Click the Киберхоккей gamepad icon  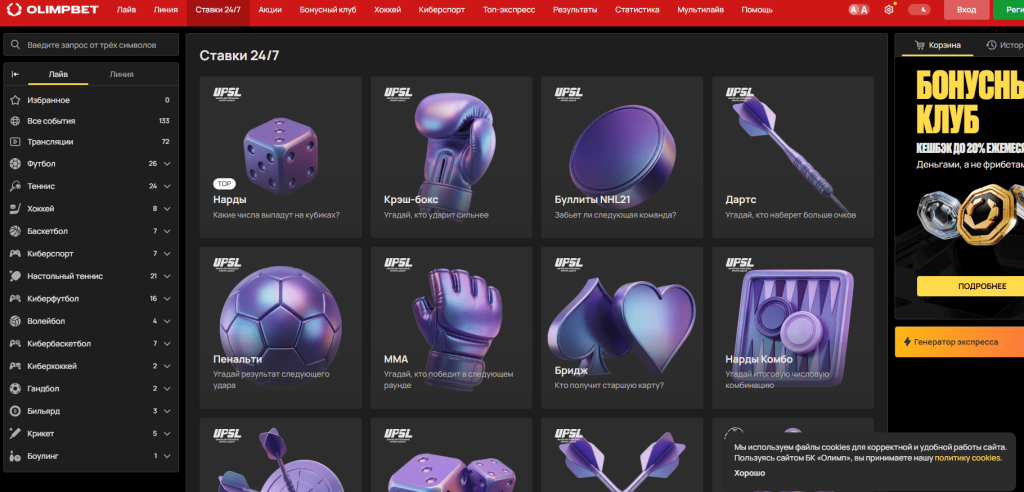16,367
